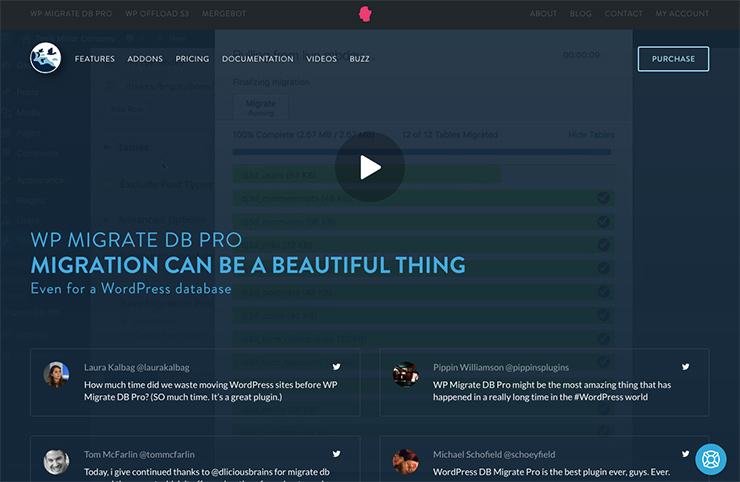Click Michael Schofield's avatar
The width and height of the screenshot is (740, 482).
click(x=406, y=462)
